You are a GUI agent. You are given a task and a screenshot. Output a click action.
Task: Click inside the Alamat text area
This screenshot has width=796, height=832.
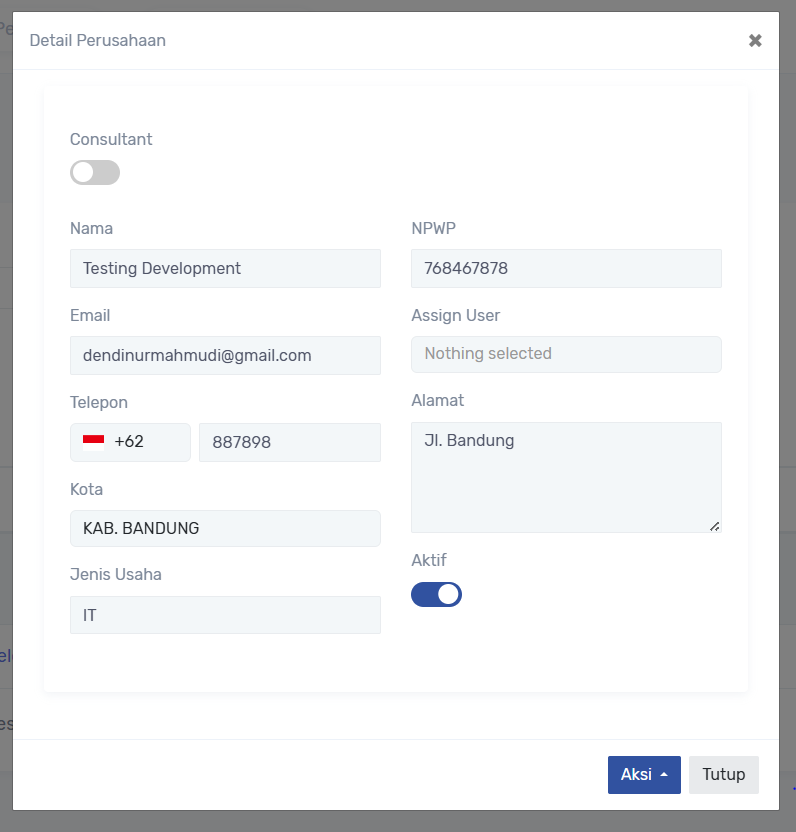pos(566,477)
